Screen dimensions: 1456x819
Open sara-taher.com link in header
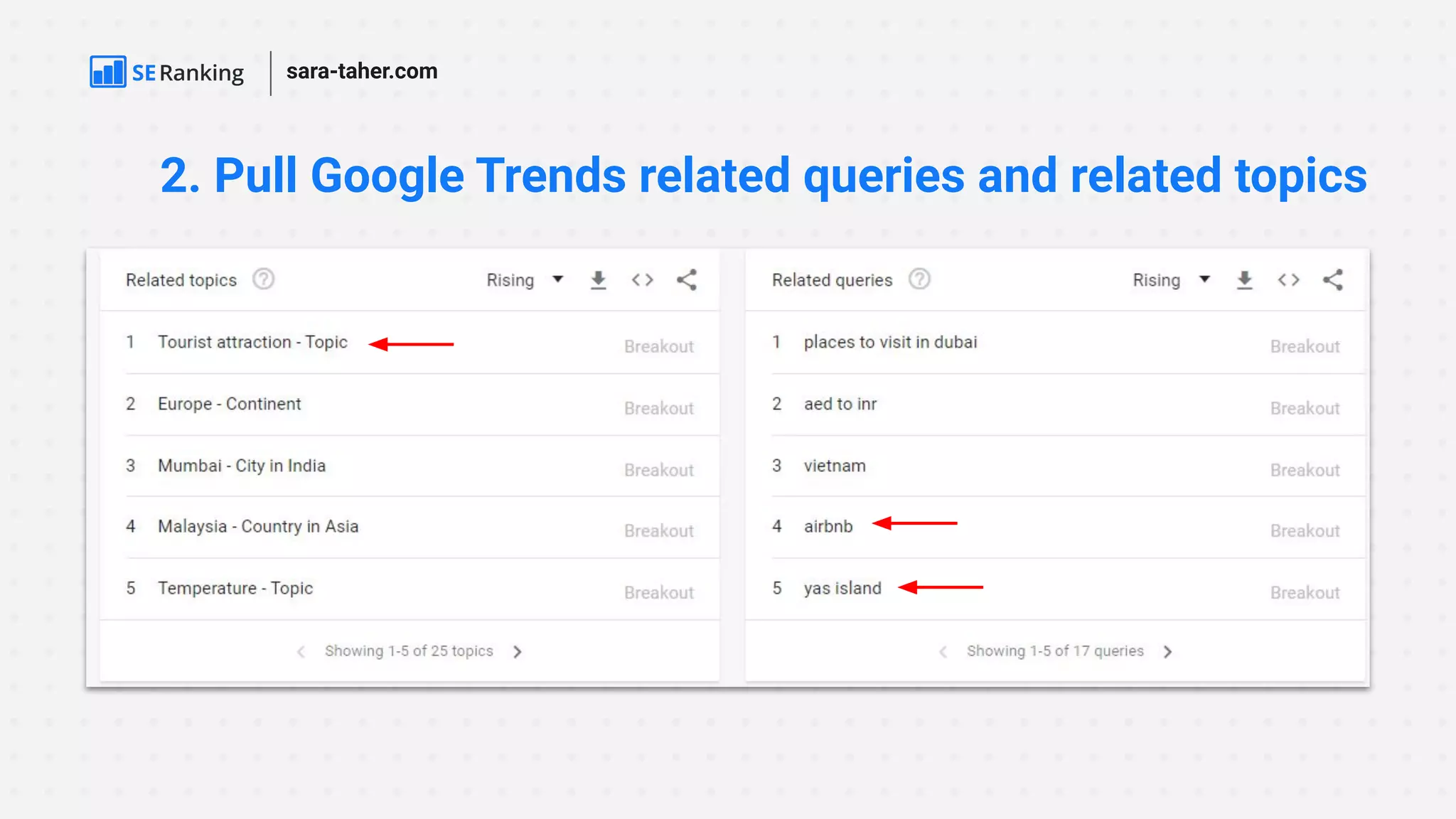362,71
